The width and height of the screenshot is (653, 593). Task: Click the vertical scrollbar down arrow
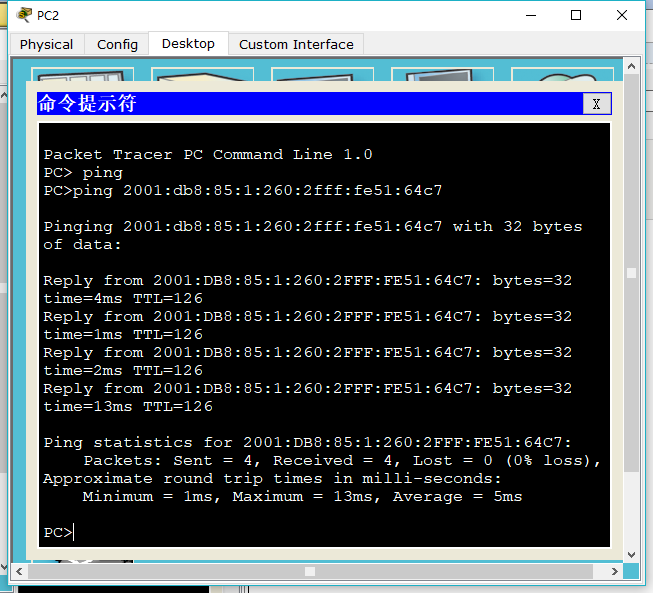[631, 555]
